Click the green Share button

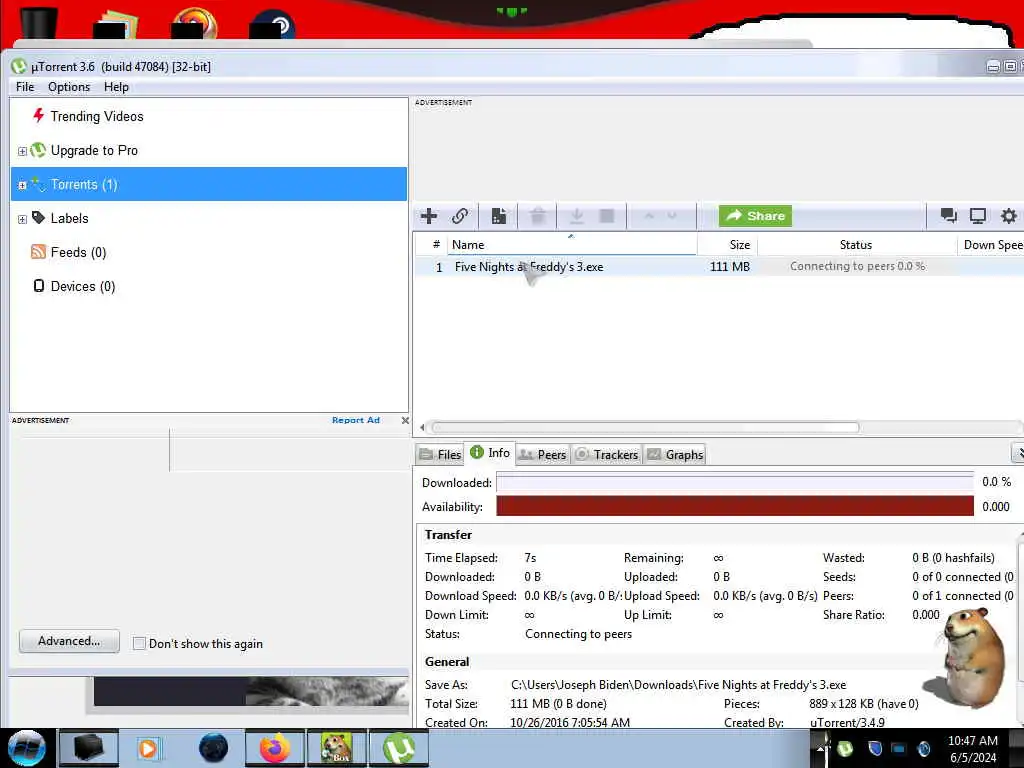click(756, 216)
